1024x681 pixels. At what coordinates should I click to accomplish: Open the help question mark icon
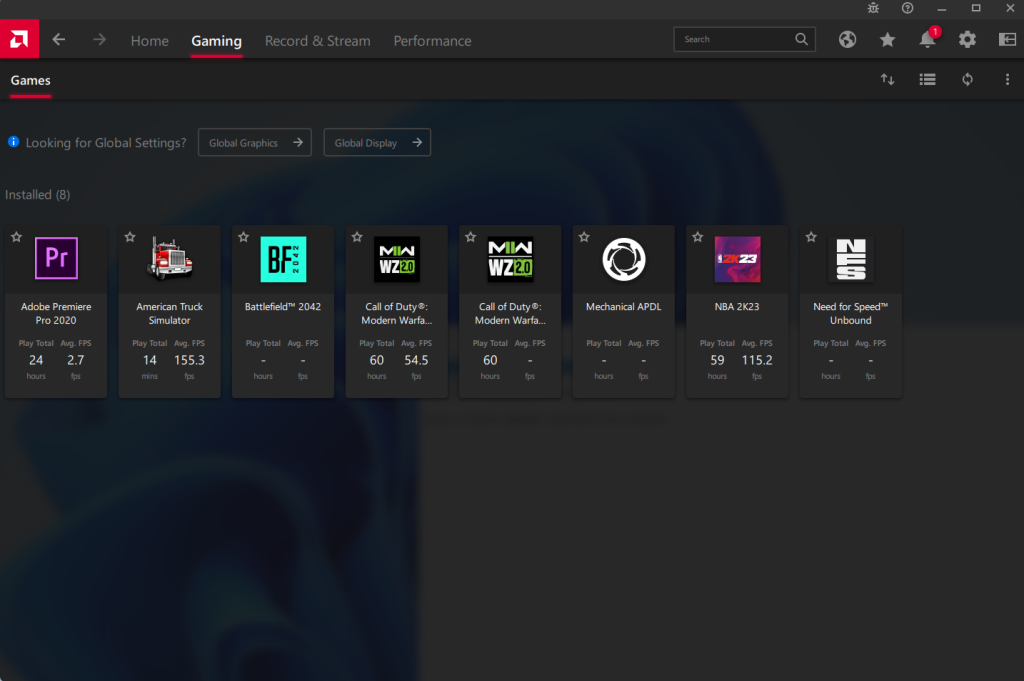coord(908,8)
